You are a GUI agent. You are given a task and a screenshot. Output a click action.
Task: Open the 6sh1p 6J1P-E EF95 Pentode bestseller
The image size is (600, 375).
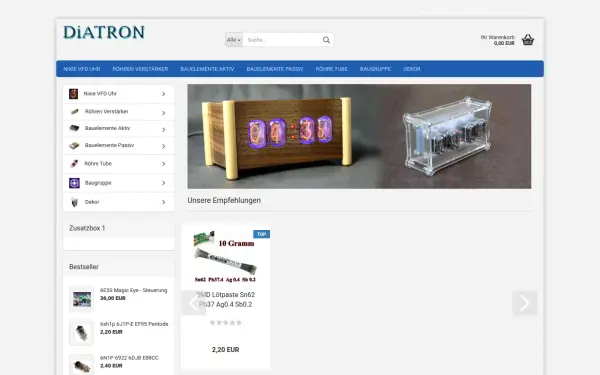point(134,324)
